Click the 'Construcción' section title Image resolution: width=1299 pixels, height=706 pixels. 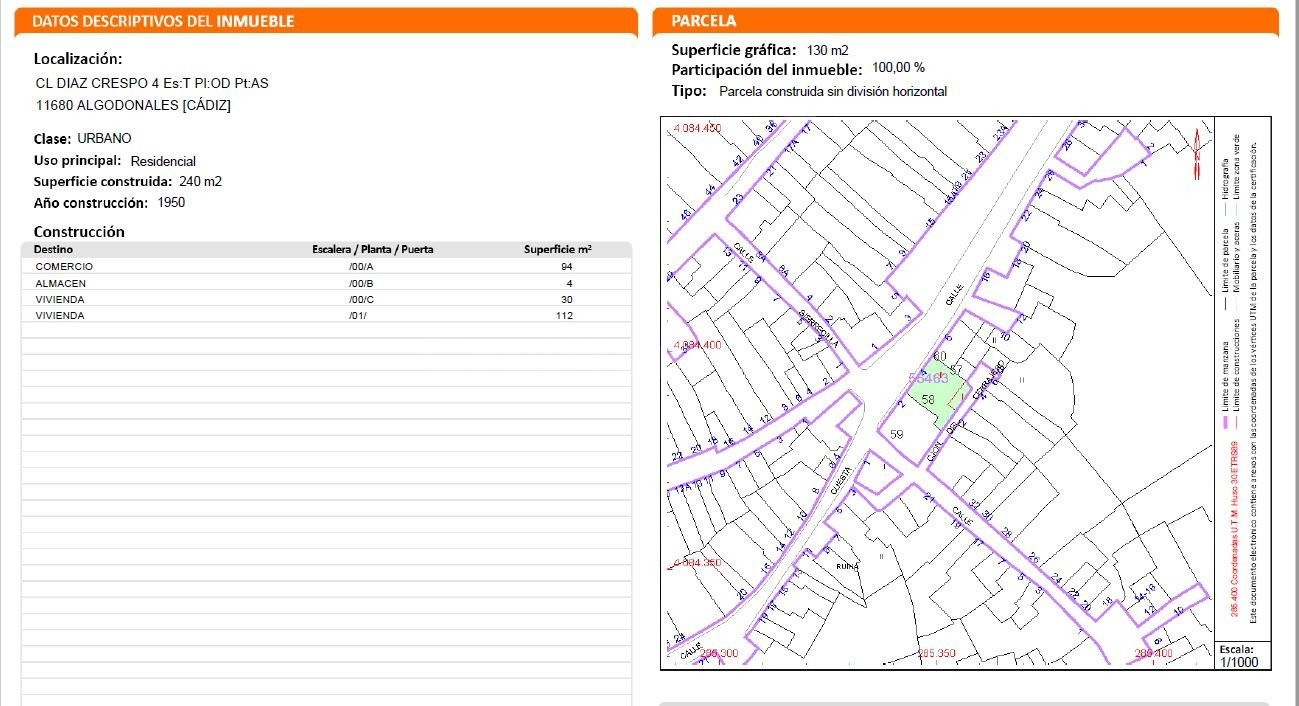pos(79,231)
